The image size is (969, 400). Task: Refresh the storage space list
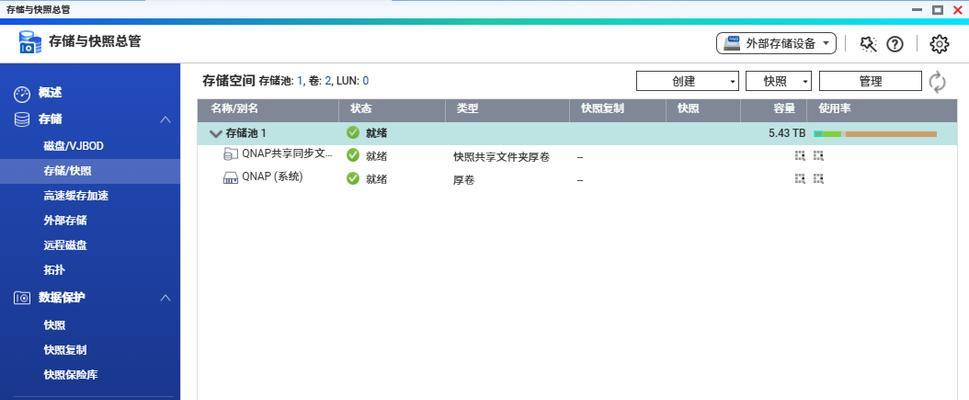(937, 82)
